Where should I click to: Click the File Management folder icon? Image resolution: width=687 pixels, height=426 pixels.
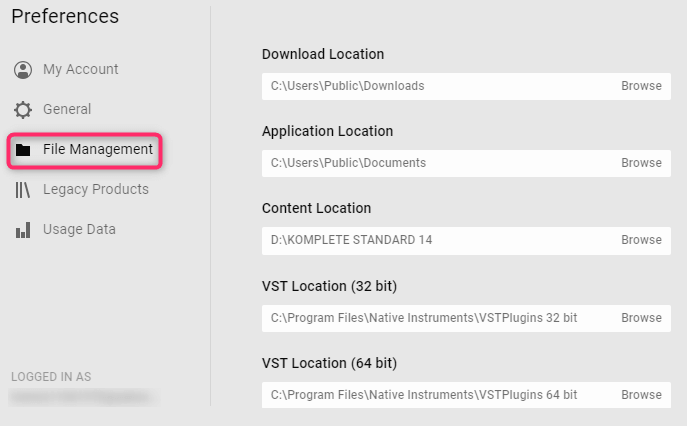click(23, 150)
